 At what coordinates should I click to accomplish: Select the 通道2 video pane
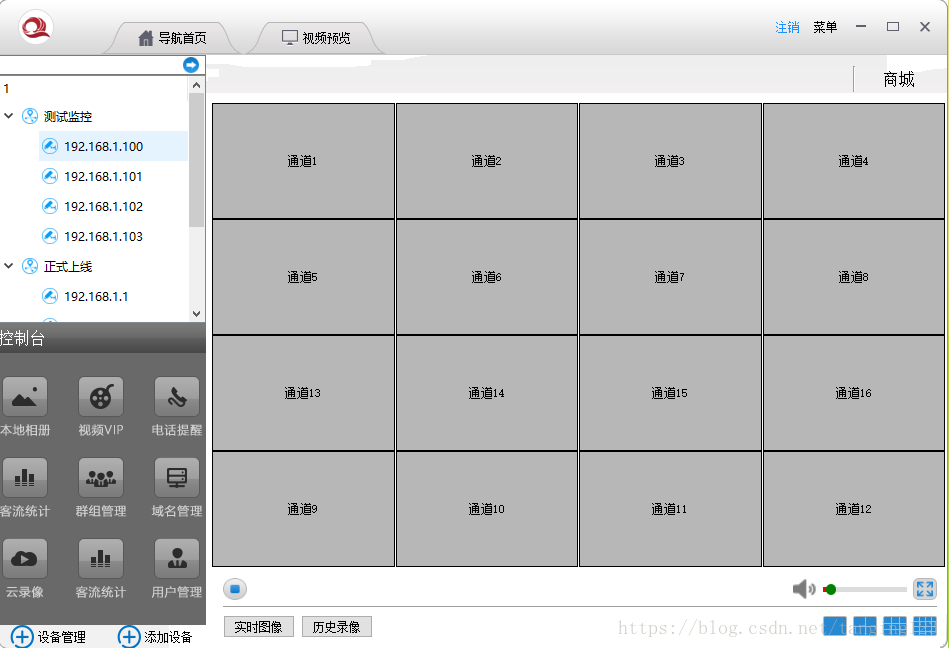pyautogui.click(x=487, y=161)
